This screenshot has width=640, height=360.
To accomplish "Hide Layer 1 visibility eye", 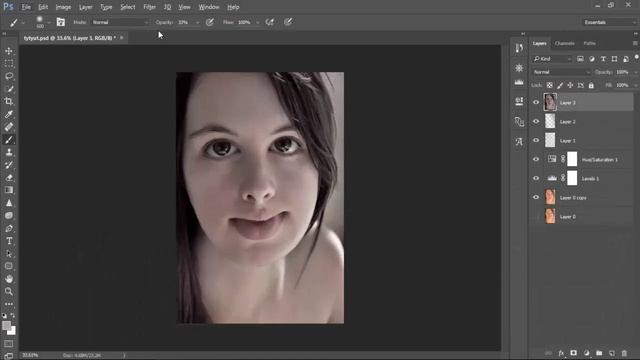I will pos(536,140).
